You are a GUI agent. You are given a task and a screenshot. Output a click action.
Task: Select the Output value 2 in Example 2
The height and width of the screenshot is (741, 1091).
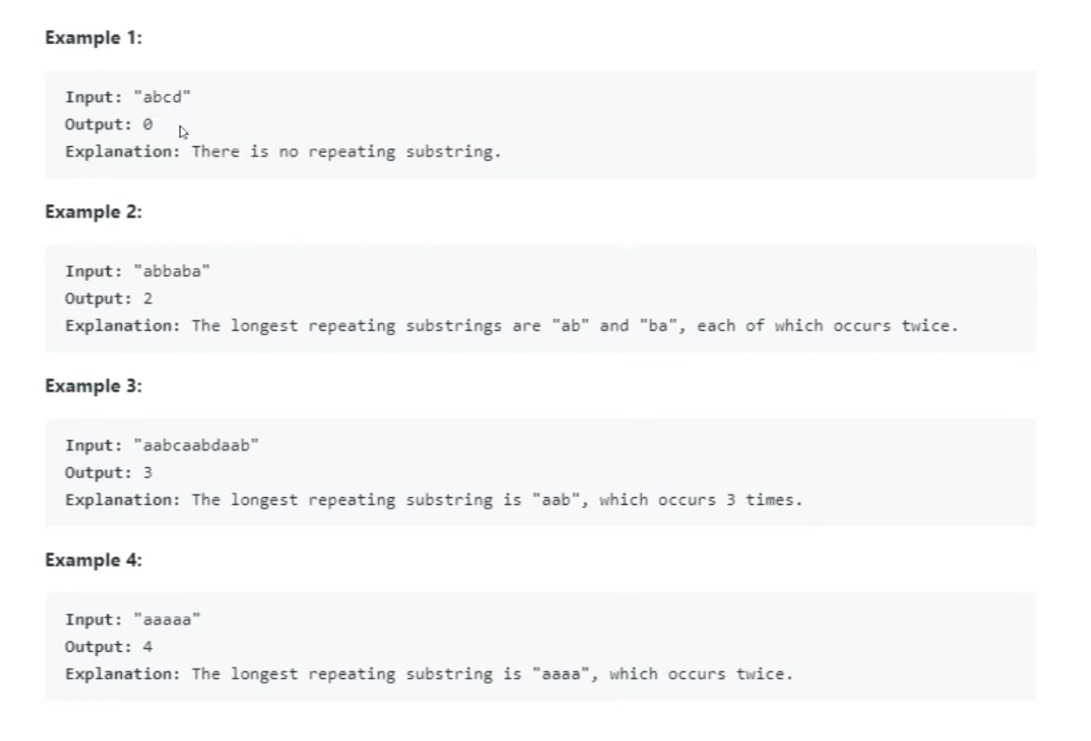[148, 299]
